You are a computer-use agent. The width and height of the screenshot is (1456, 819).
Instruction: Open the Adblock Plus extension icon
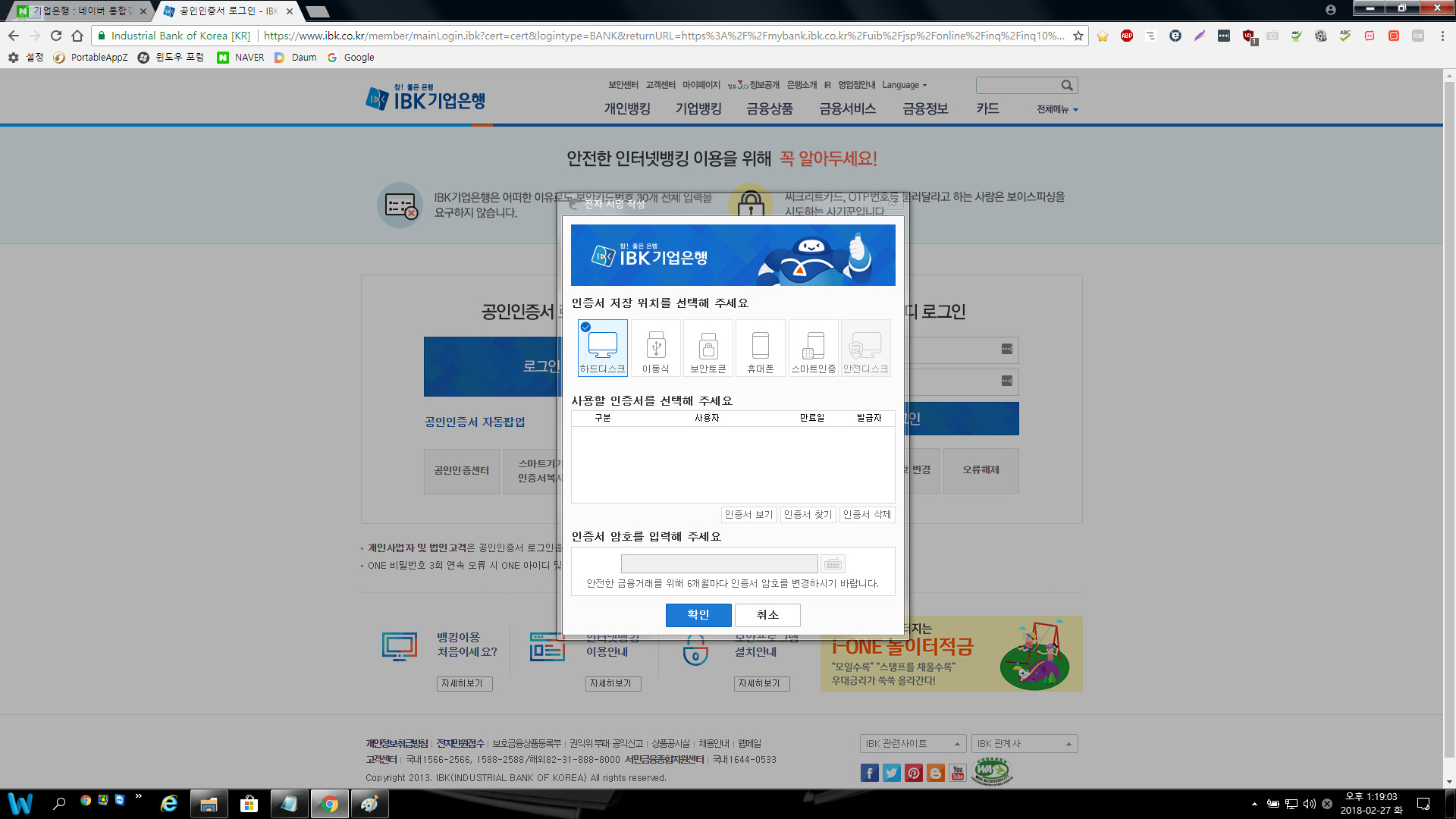1127,36
